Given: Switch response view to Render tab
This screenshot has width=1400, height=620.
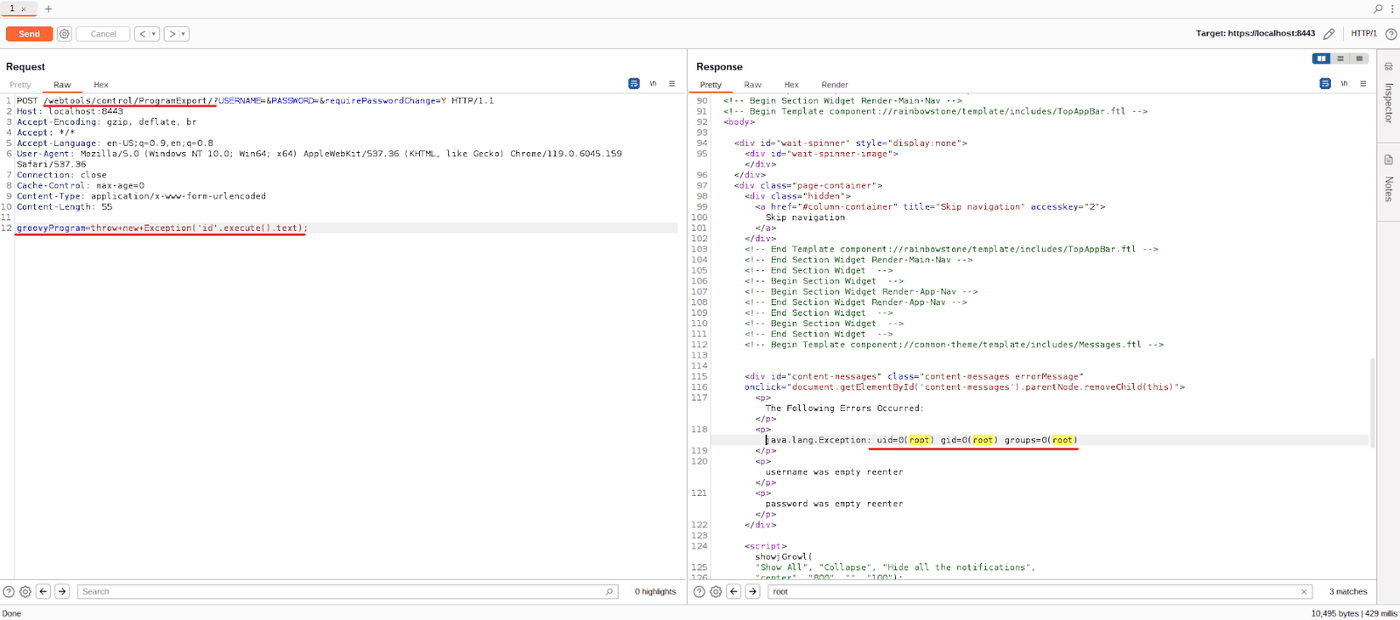Looking at the screenshot, I should (834, 85).
